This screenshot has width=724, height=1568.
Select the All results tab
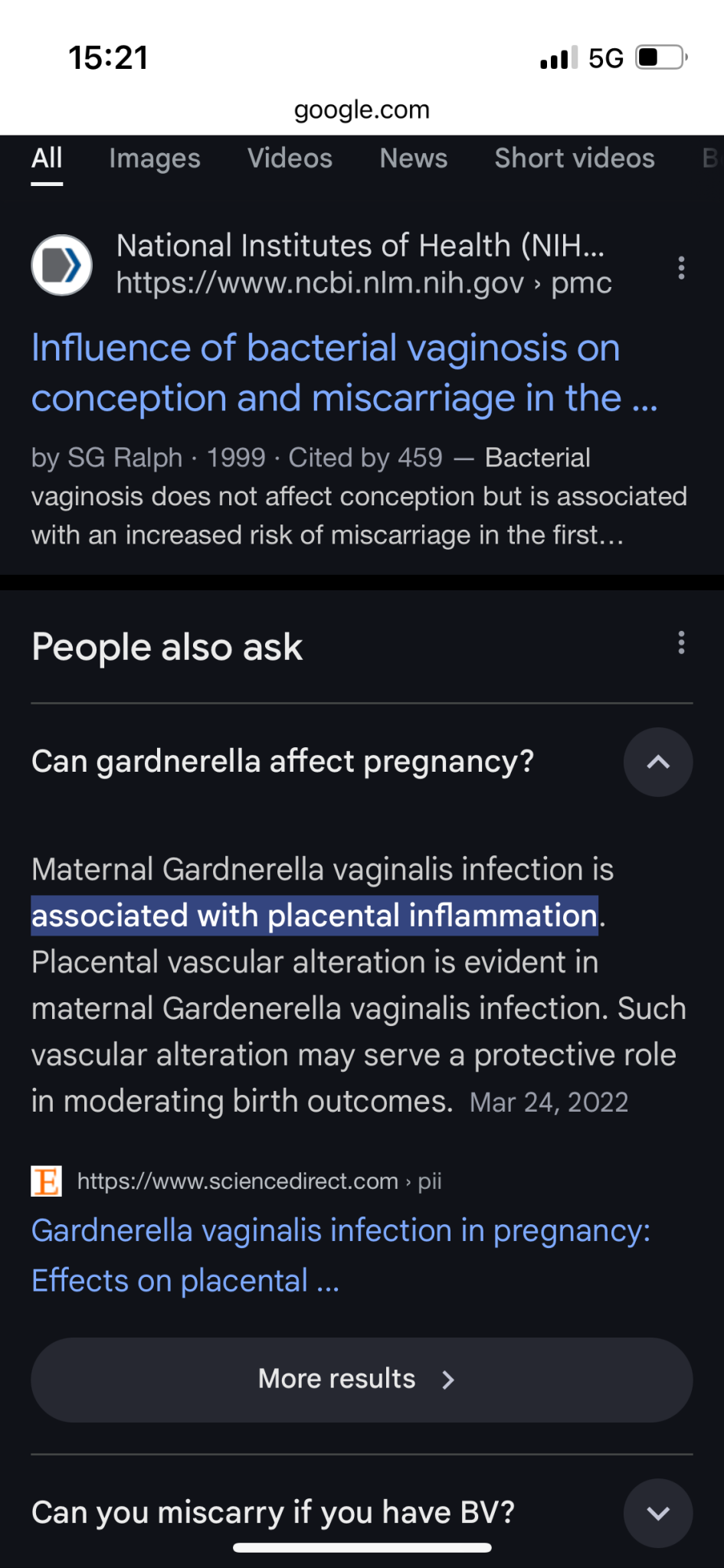pyautogui.click(x=47, y=158)
